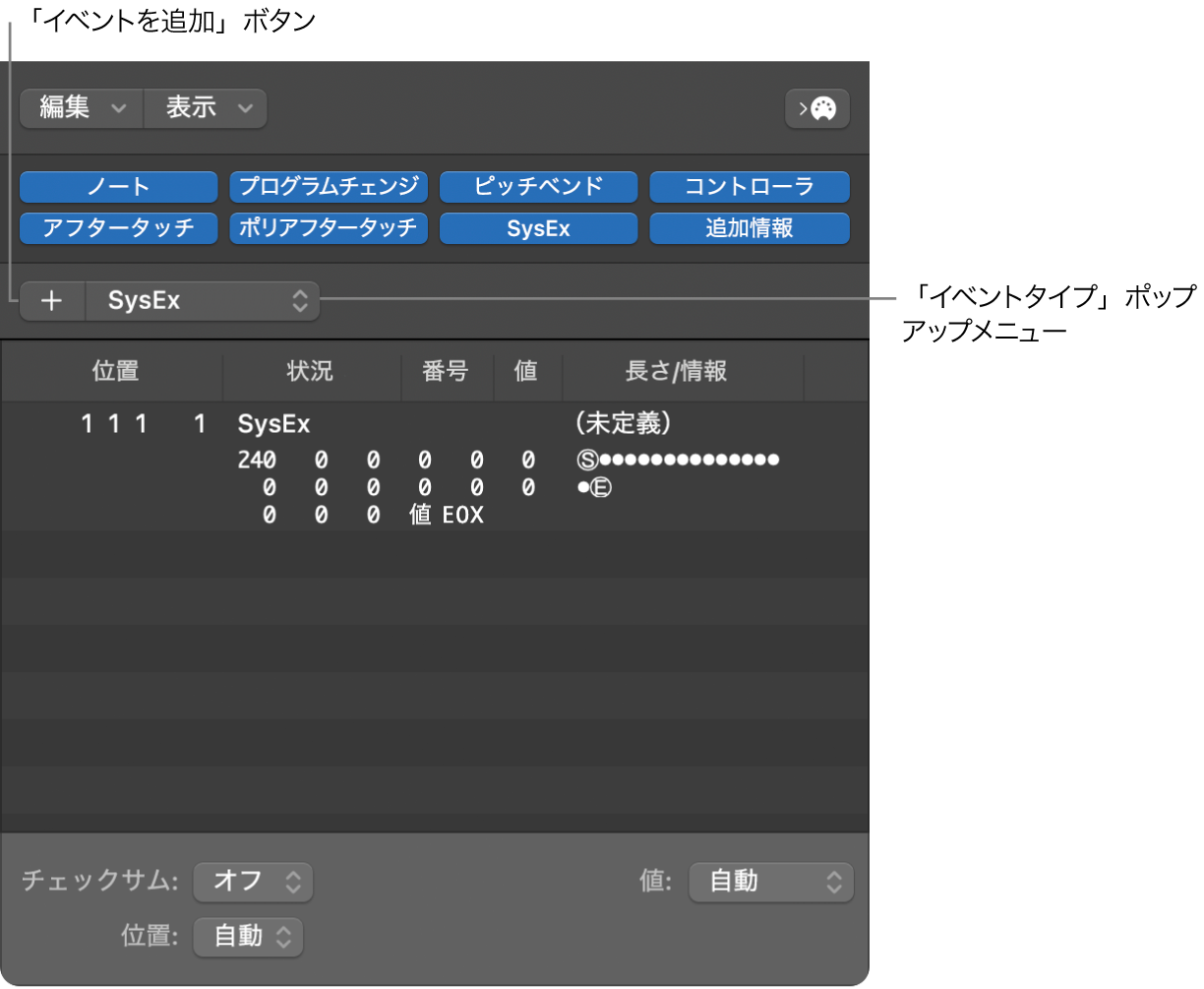Toggle the 追加情報 event filter
Viewport: 1204px width, 989px height.
pyautogui.click(x=749, y=228)
